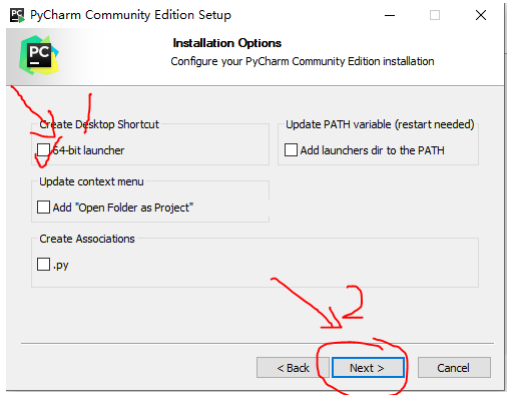Click the small PyCharm title bar icon

(x=17, y=15)
